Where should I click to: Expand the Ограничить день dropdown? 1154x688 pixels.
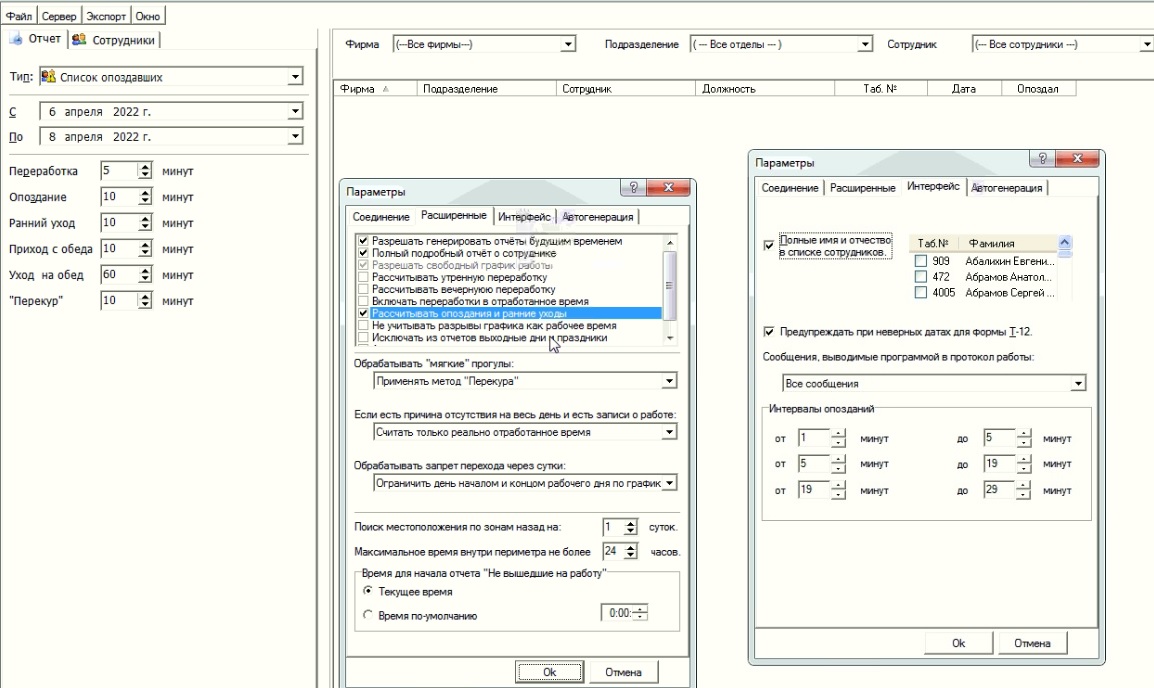(x=668, y=483)
